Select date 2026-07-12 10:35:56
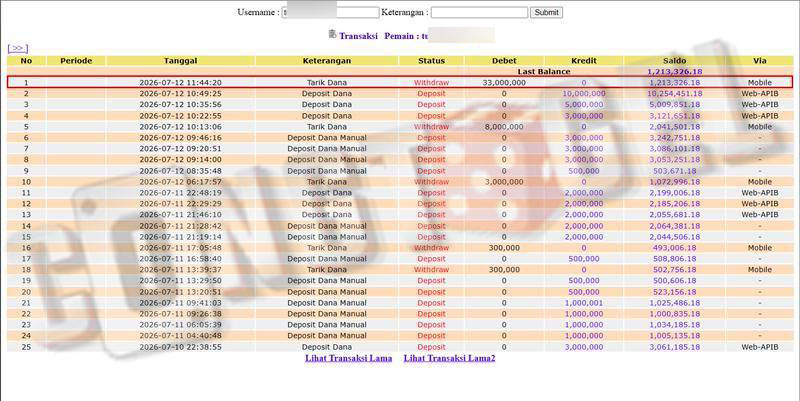Screen dimensions: 800x401 point(181,105)
